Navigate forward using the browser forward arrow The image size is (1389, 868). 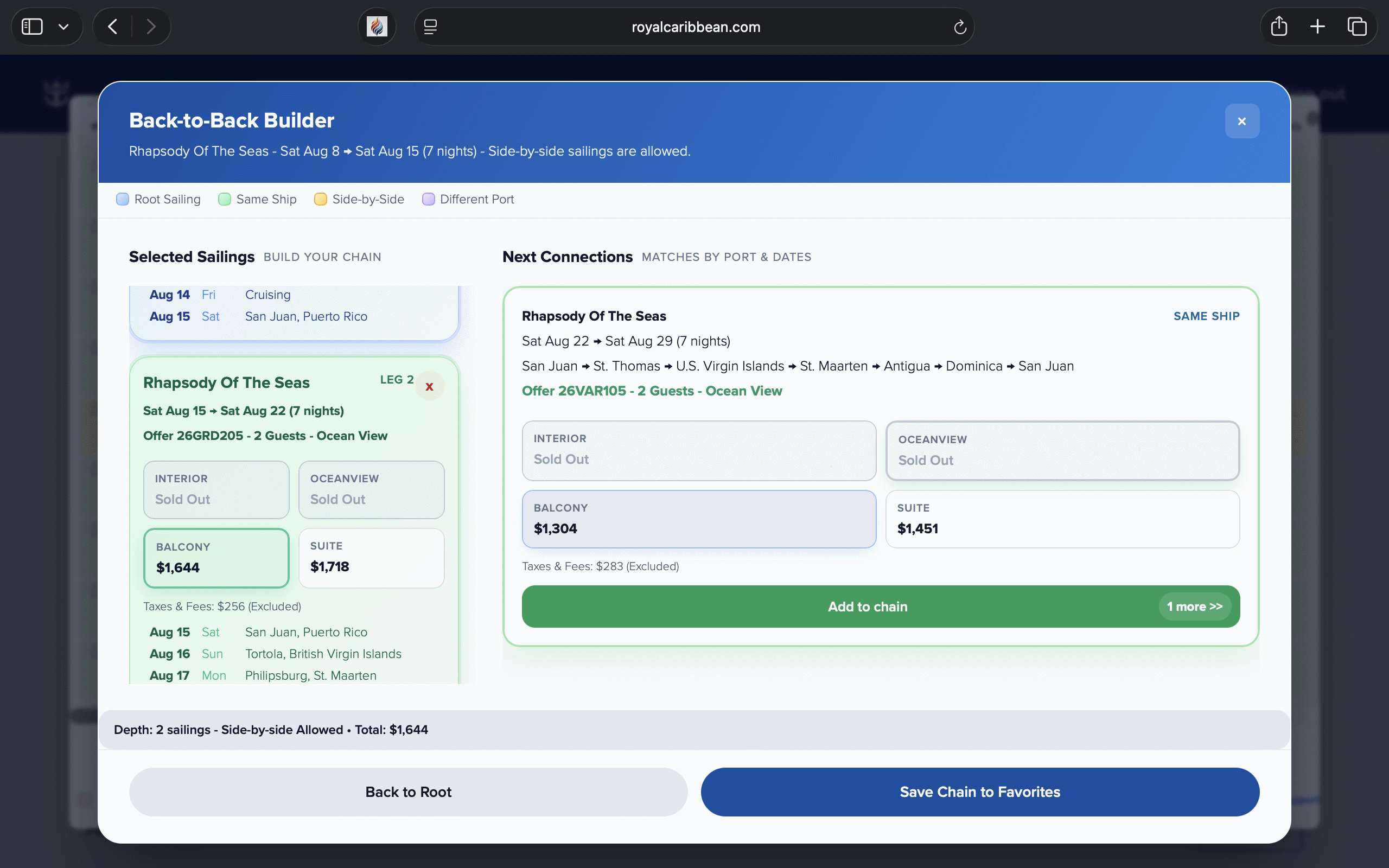click(151, 26)
